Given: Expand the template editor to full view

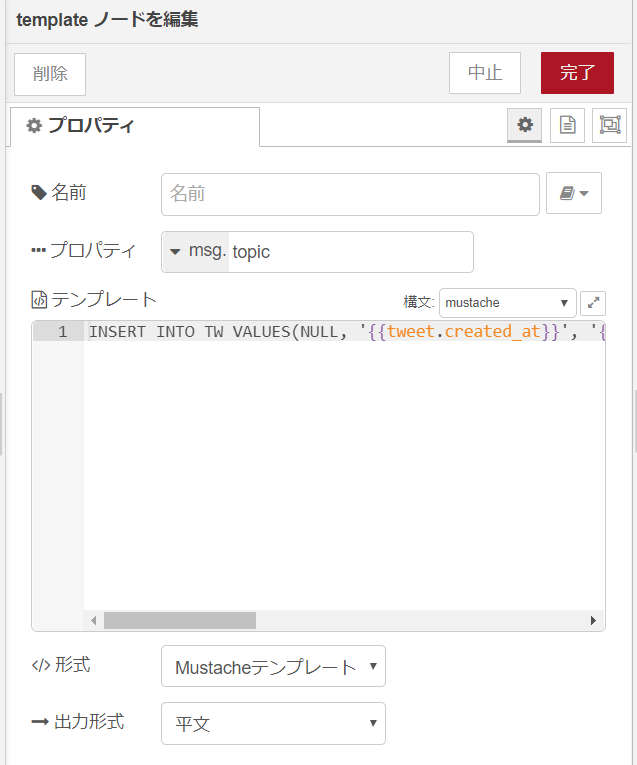Looking at the screenshot, I should pos(593,303).
